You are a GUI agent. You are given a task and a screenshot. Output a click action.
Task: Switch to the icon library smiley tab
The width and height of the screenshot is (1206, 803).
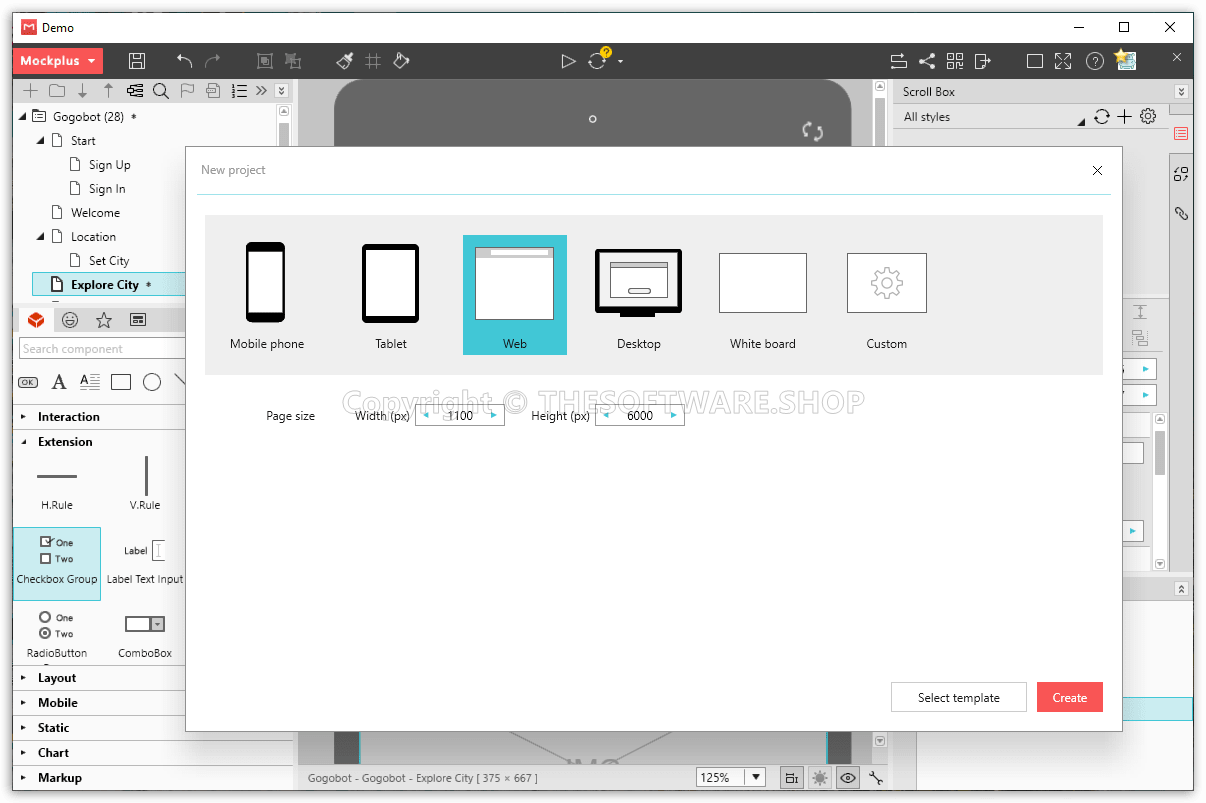point(69,319)
